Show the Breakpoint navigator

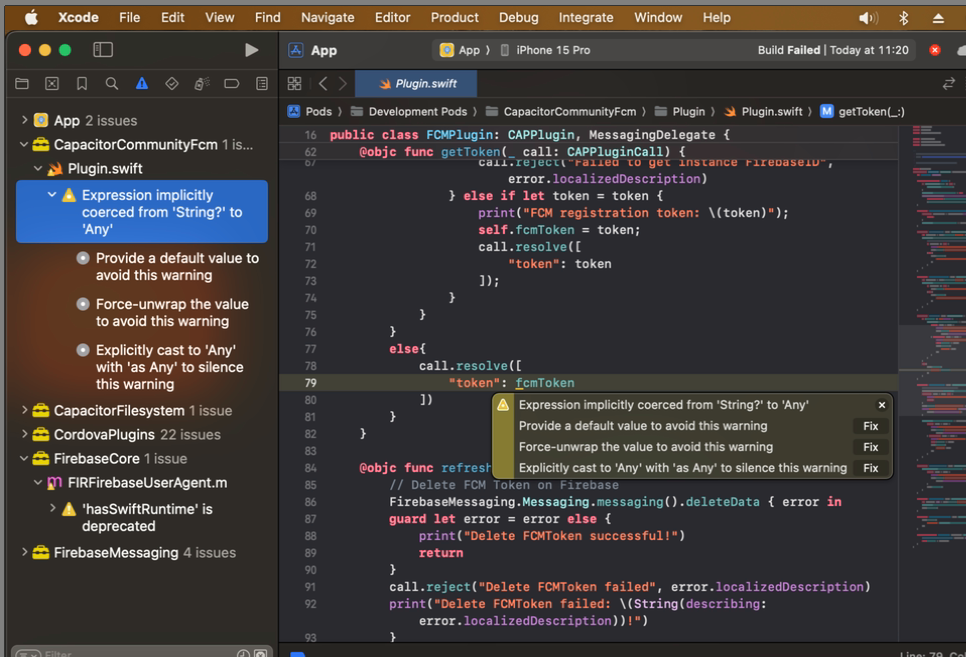pos(232,83)
